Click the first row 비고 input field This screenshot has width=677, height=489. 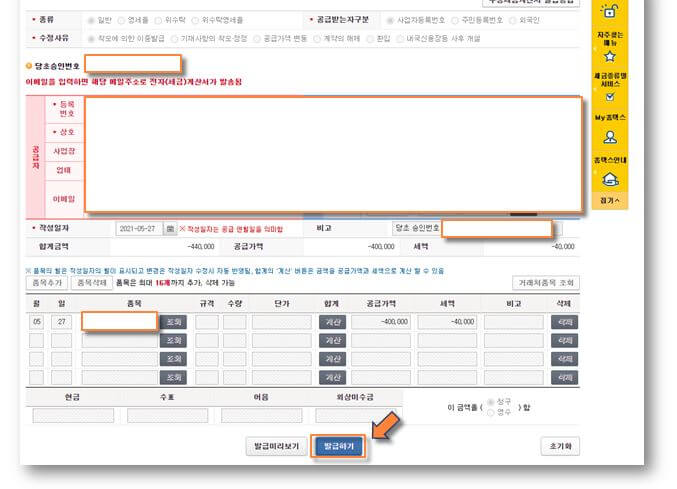pos(513,322)
